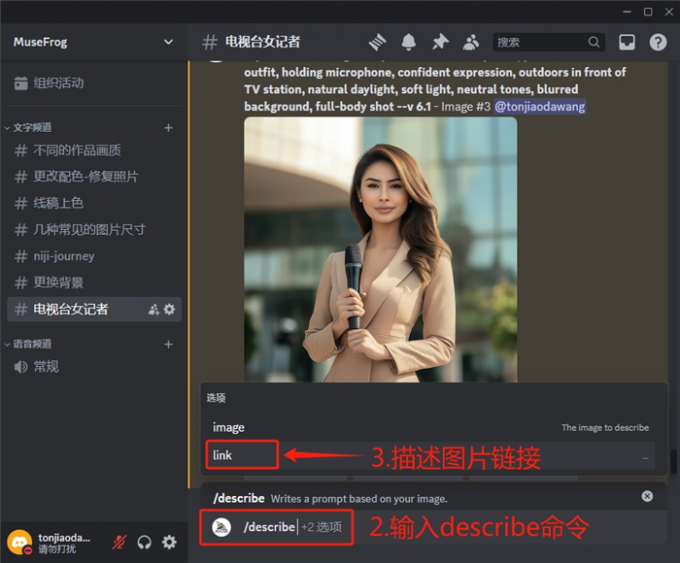Click the search magnifier icon

click(x=594, y=42)
